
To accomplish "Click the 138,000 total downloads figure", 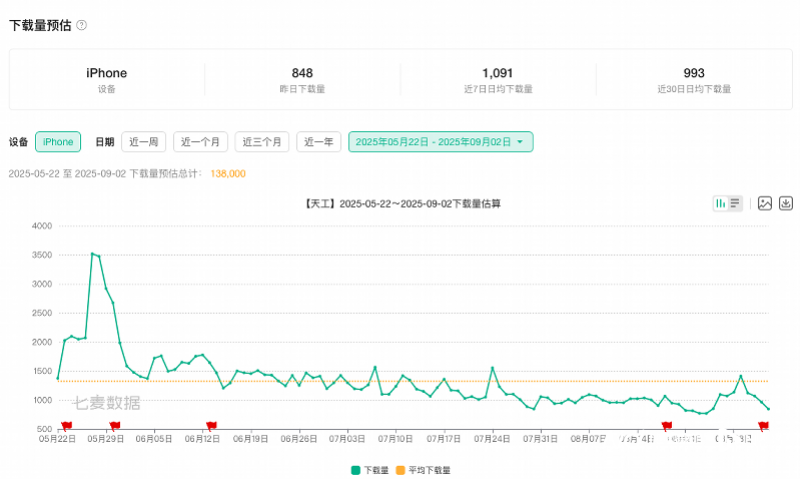I will click(x=228, y=173).
